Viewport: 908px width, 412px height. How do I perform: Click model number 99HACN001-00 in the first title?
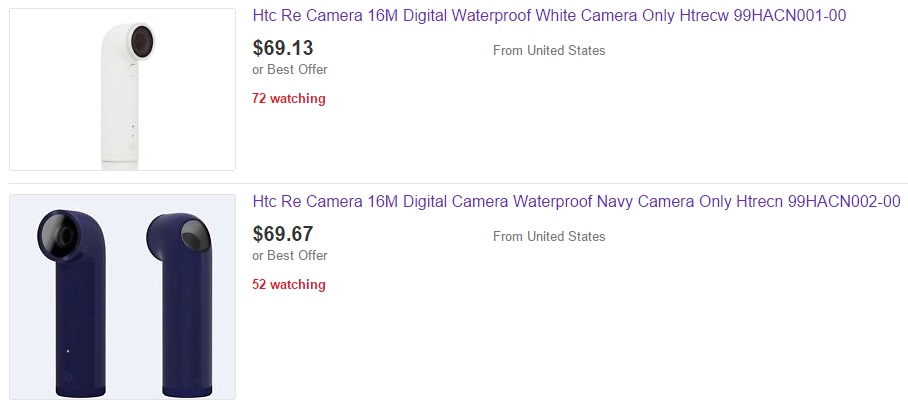point(795,17)
